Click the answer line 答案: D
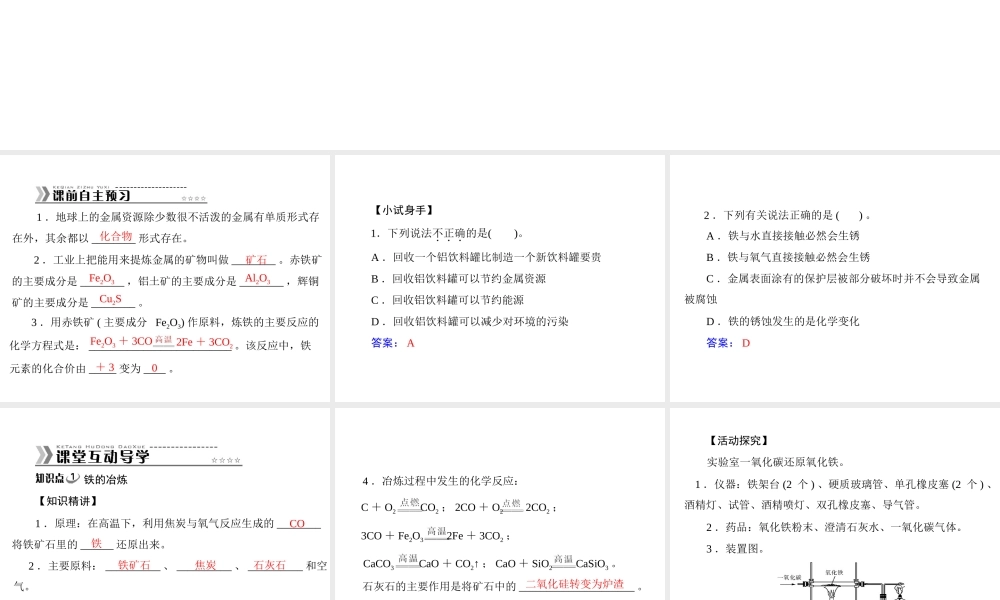This screenshot has height=600, width=1000. [728, 343]
